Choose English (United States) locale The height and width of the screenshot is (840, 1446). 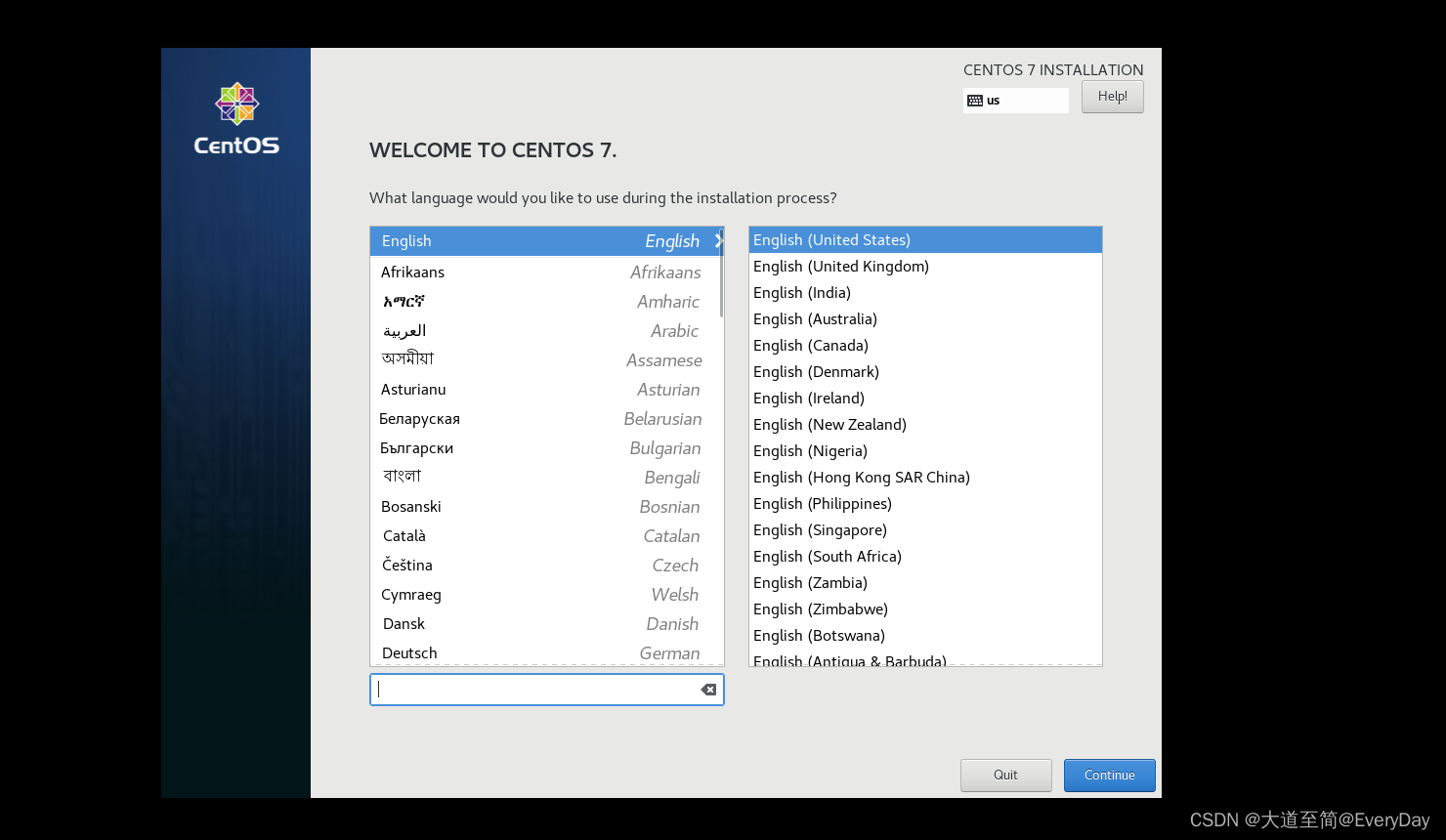tap(925, 240)
